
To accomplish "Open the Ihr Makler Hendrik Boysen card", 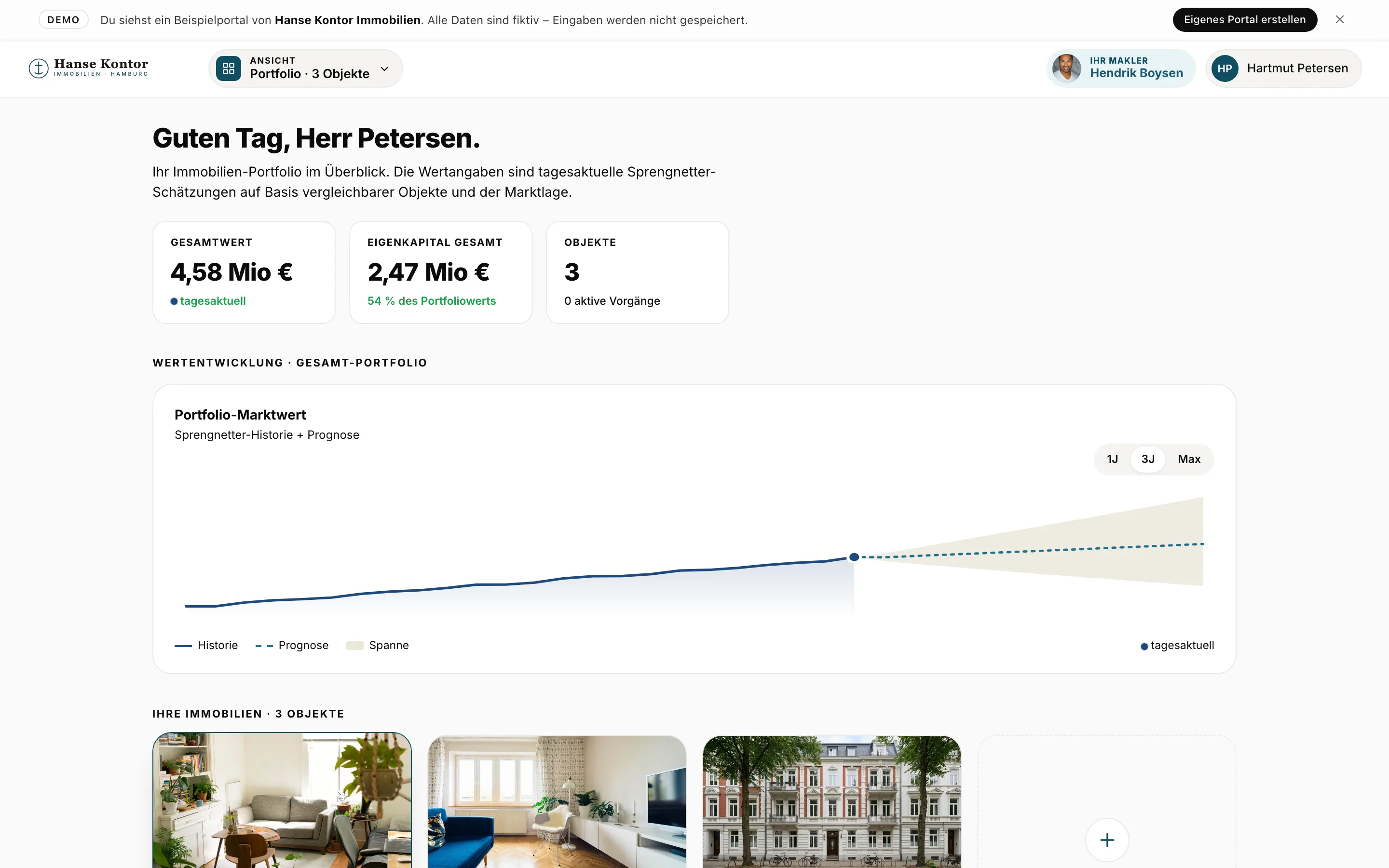I will point(1121,68).
